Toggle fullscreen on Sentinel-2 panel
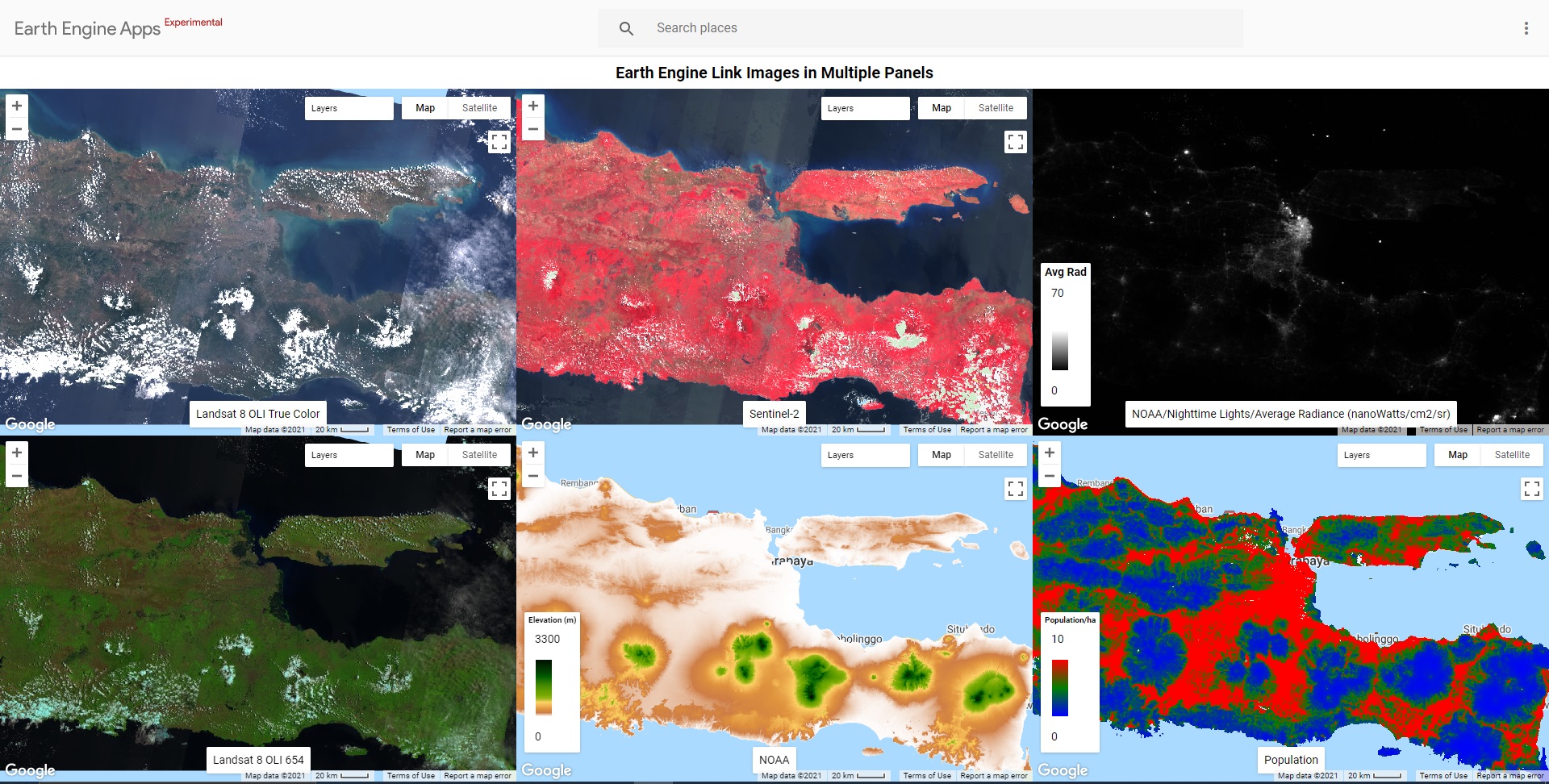 point(1016,142)
